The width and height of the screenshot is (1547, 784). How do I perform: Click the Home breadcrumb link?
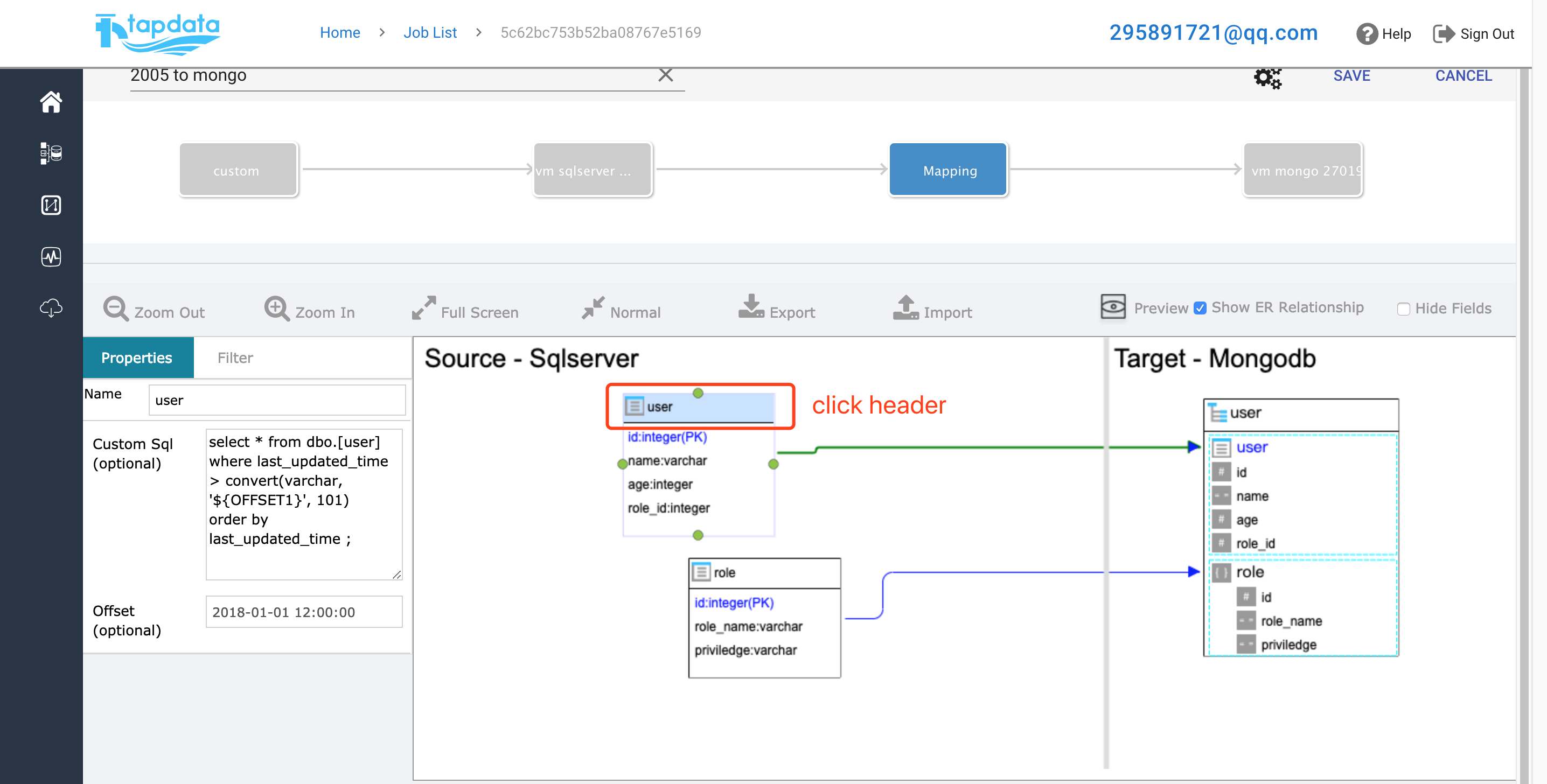click(340, 32)
